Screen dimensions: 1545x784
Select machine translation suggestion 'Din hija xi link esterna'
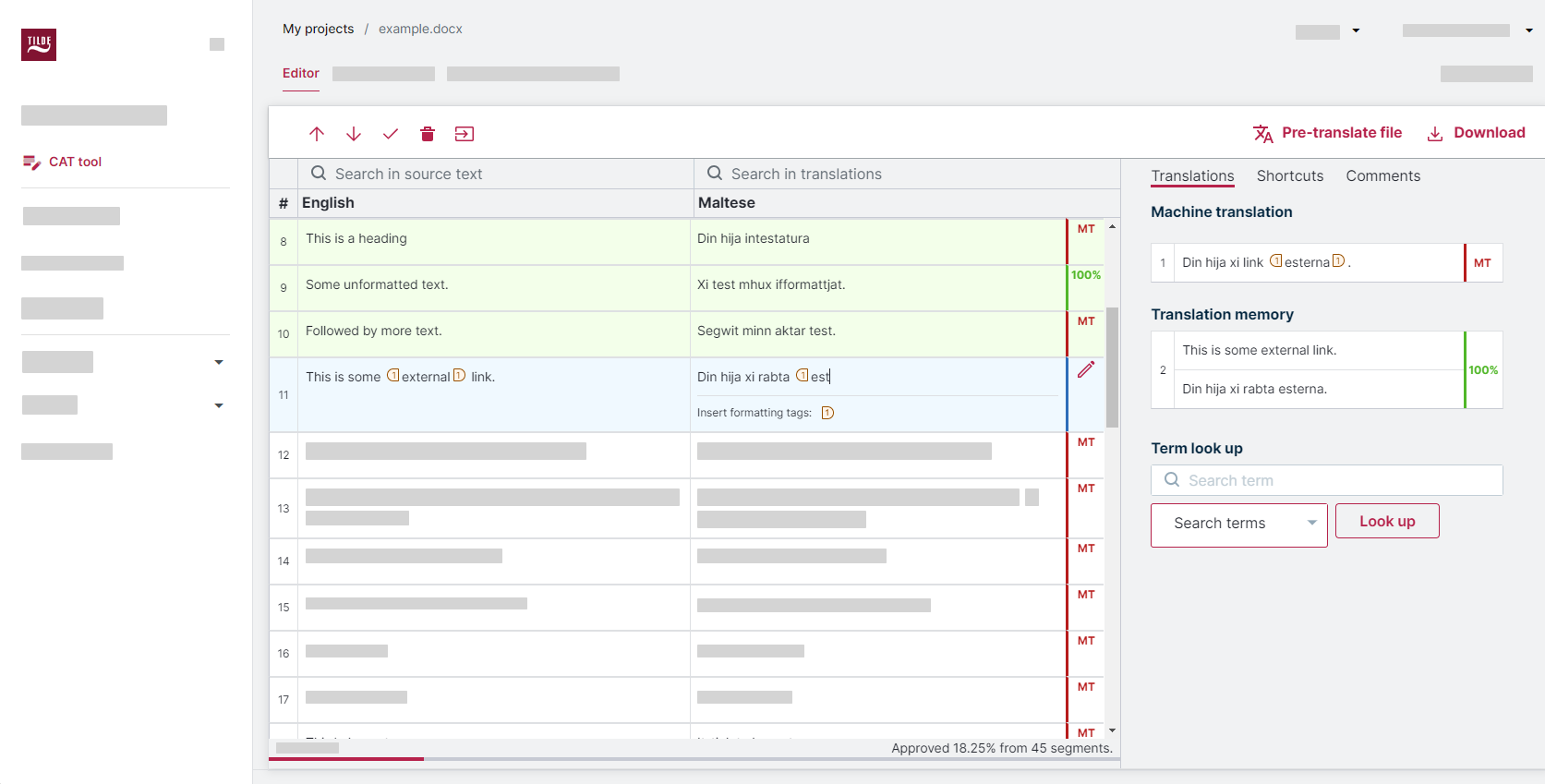[1319, 263]
